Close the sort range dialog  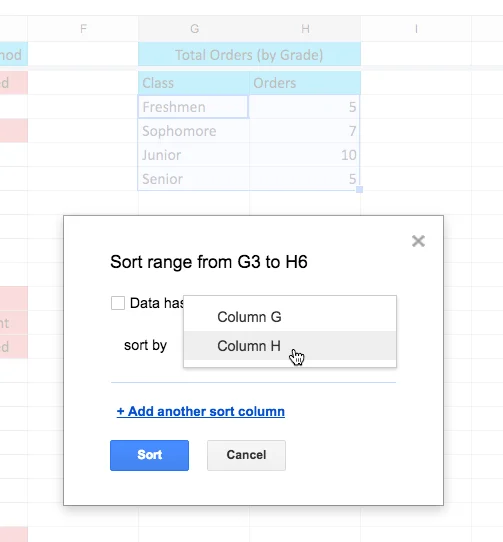tap(418, 241)
